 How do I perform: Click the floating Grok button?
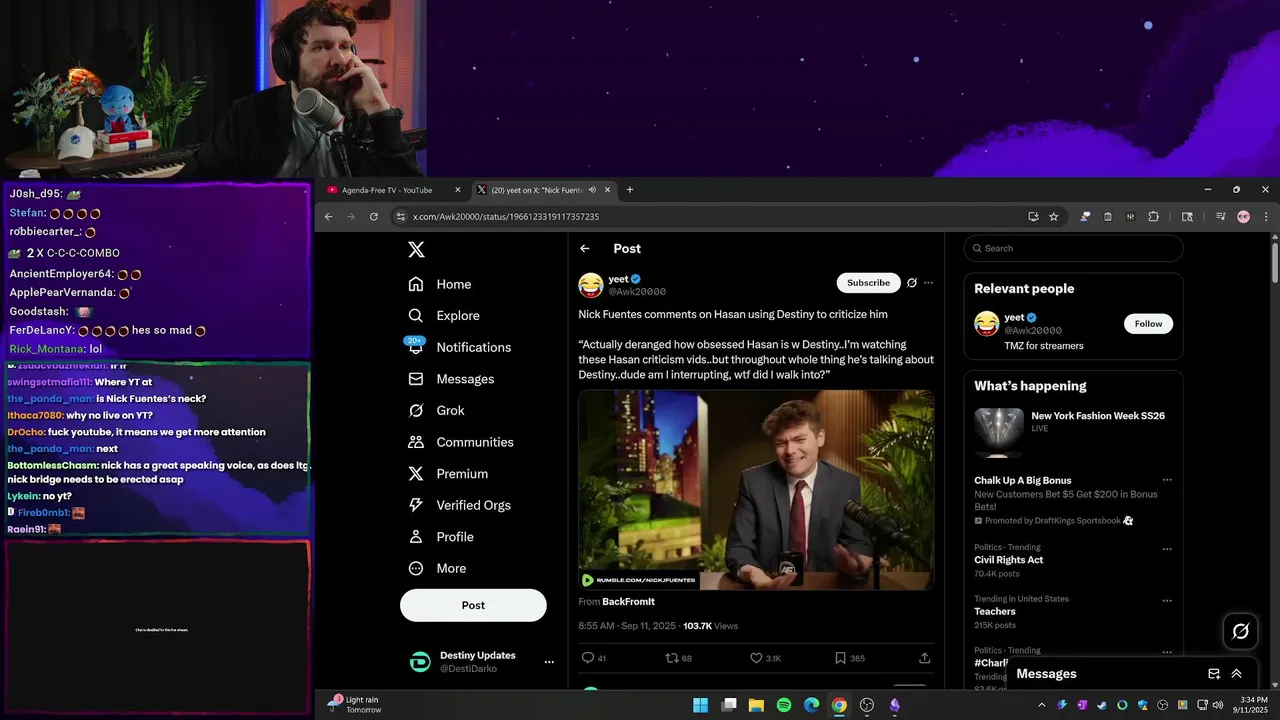(x=1240, y=631)
